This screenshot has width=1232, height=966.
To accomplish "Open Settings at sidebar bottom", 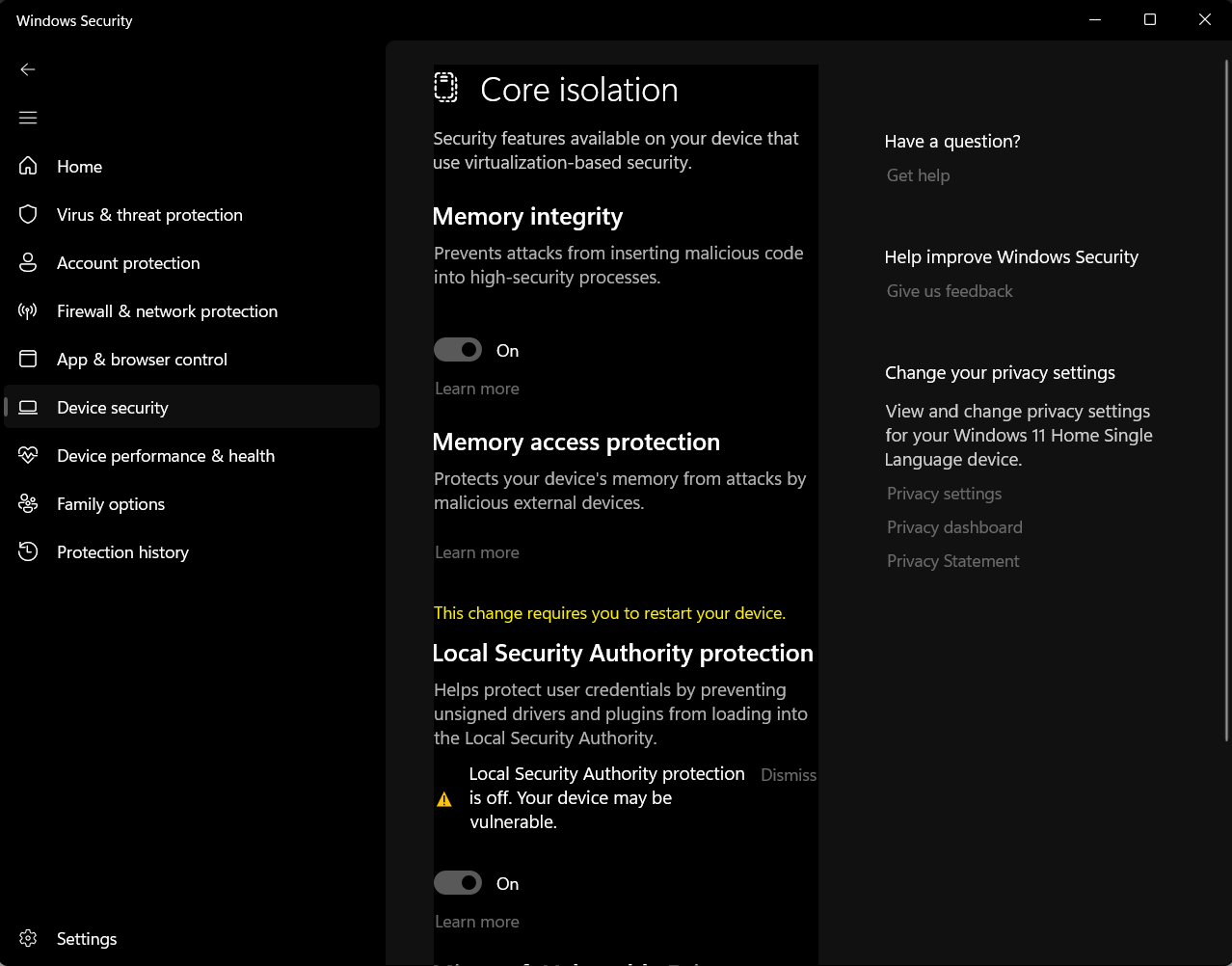I will (191, 938).
